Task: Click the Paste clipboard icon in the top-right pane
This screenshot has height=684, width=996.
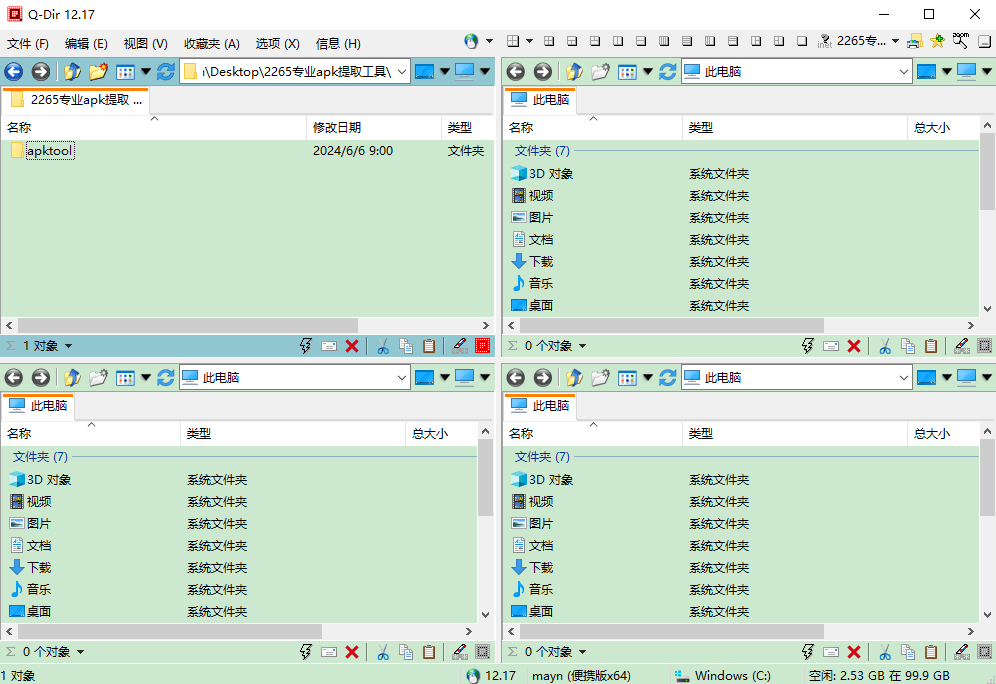Action: tap(931, 345)
